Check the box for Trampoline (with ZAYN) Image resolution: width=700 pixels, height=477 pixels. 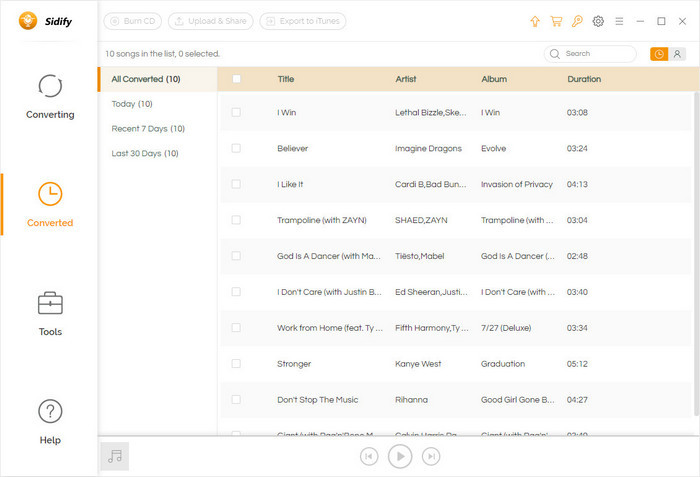236,220
